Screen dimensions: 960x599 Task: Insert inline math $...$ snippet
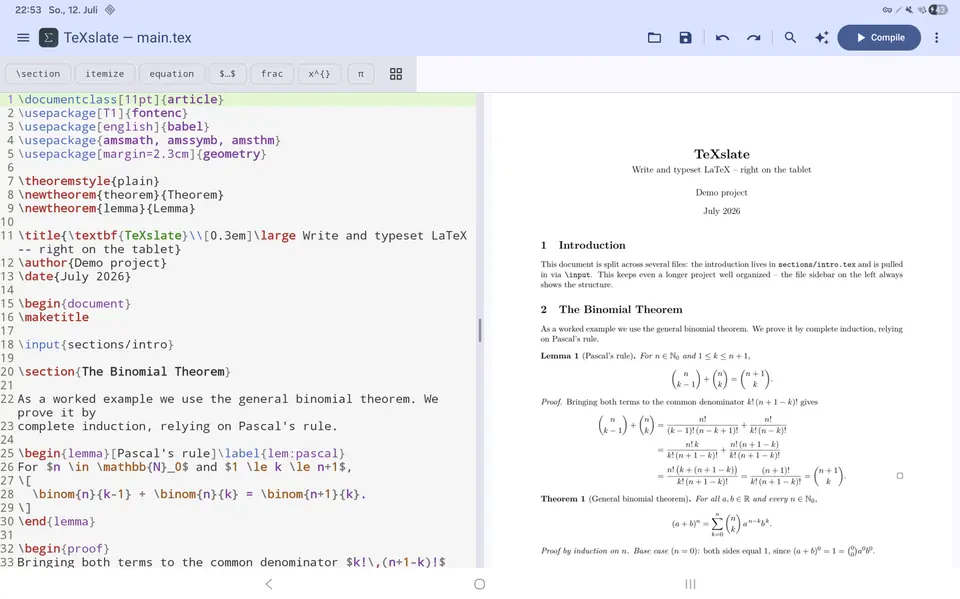click(227, 73)
